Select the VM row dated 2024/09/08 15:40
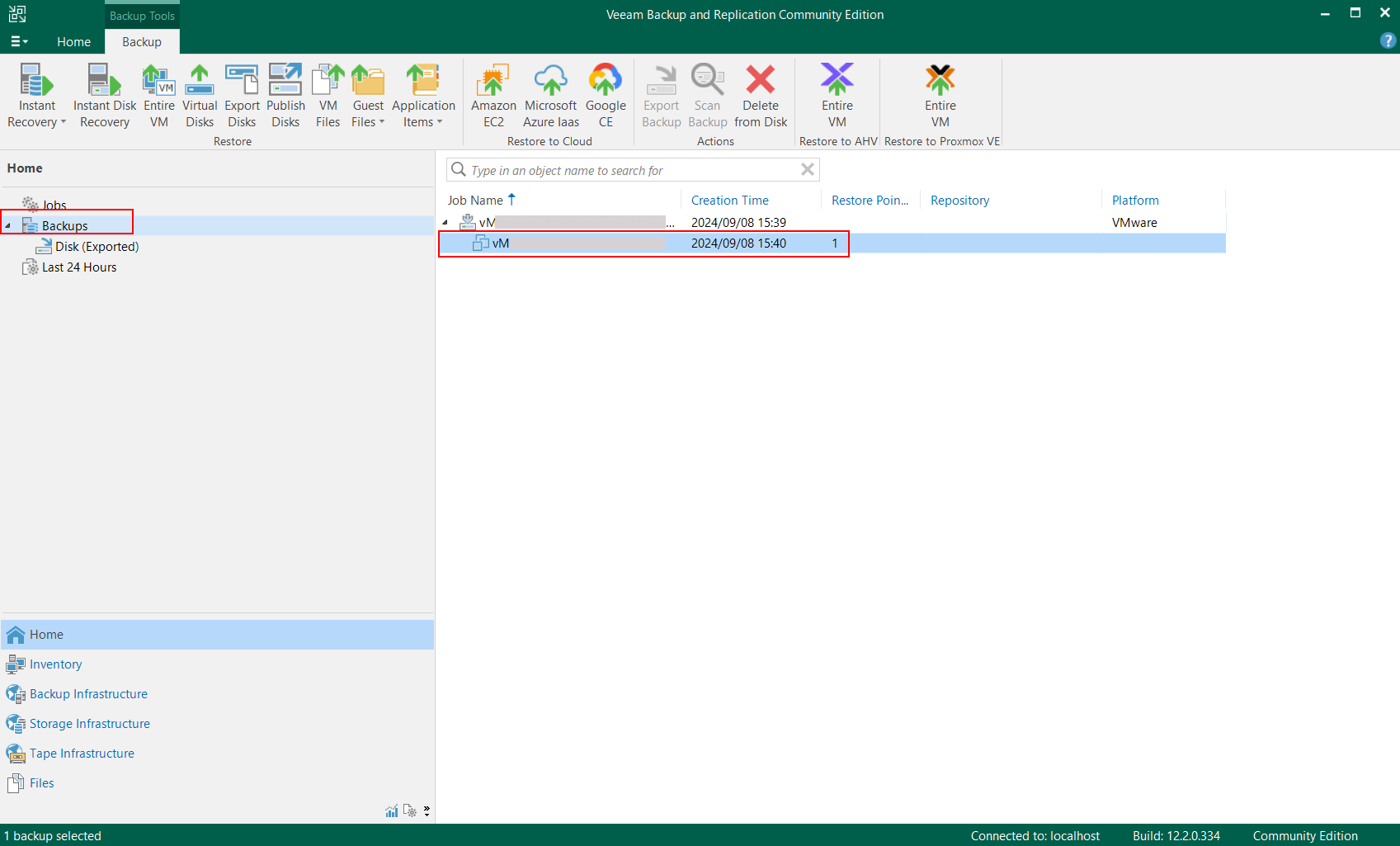Image resolution: width=1400 pixels, height=846 pixels. 833,243
